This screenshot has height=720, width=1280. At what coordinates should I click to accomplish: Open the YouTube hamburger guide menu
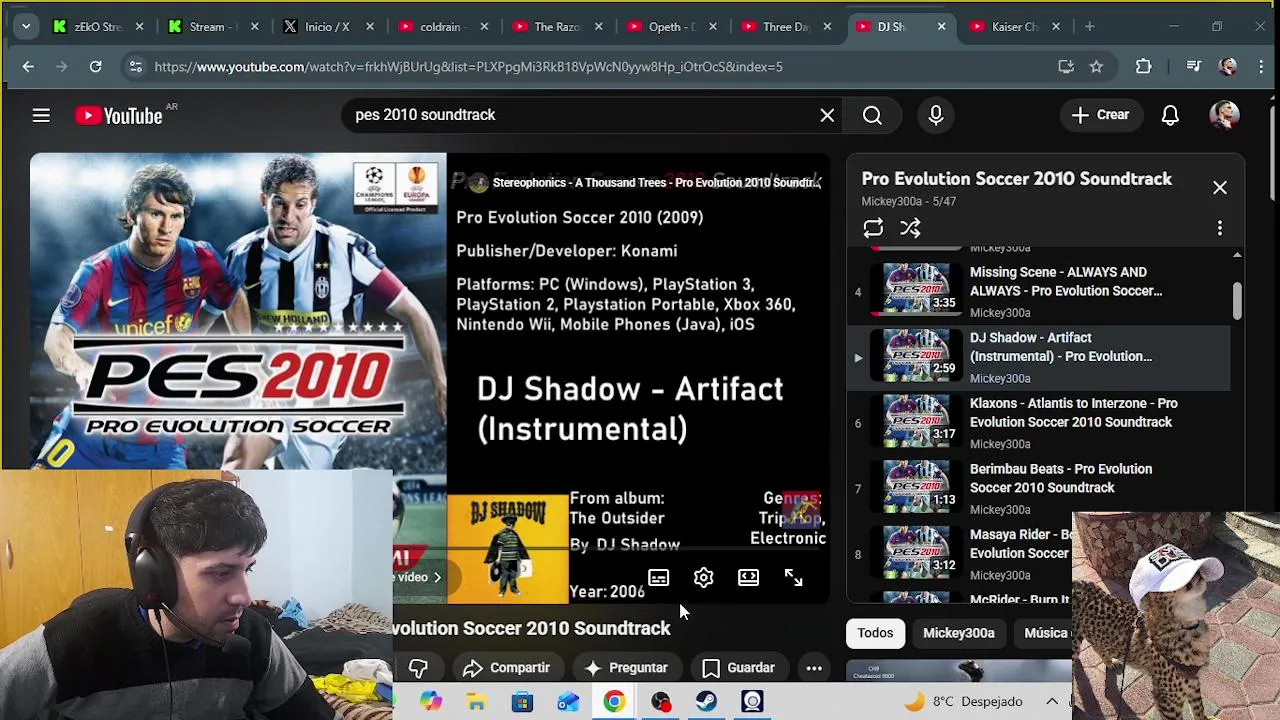[41, 116]
